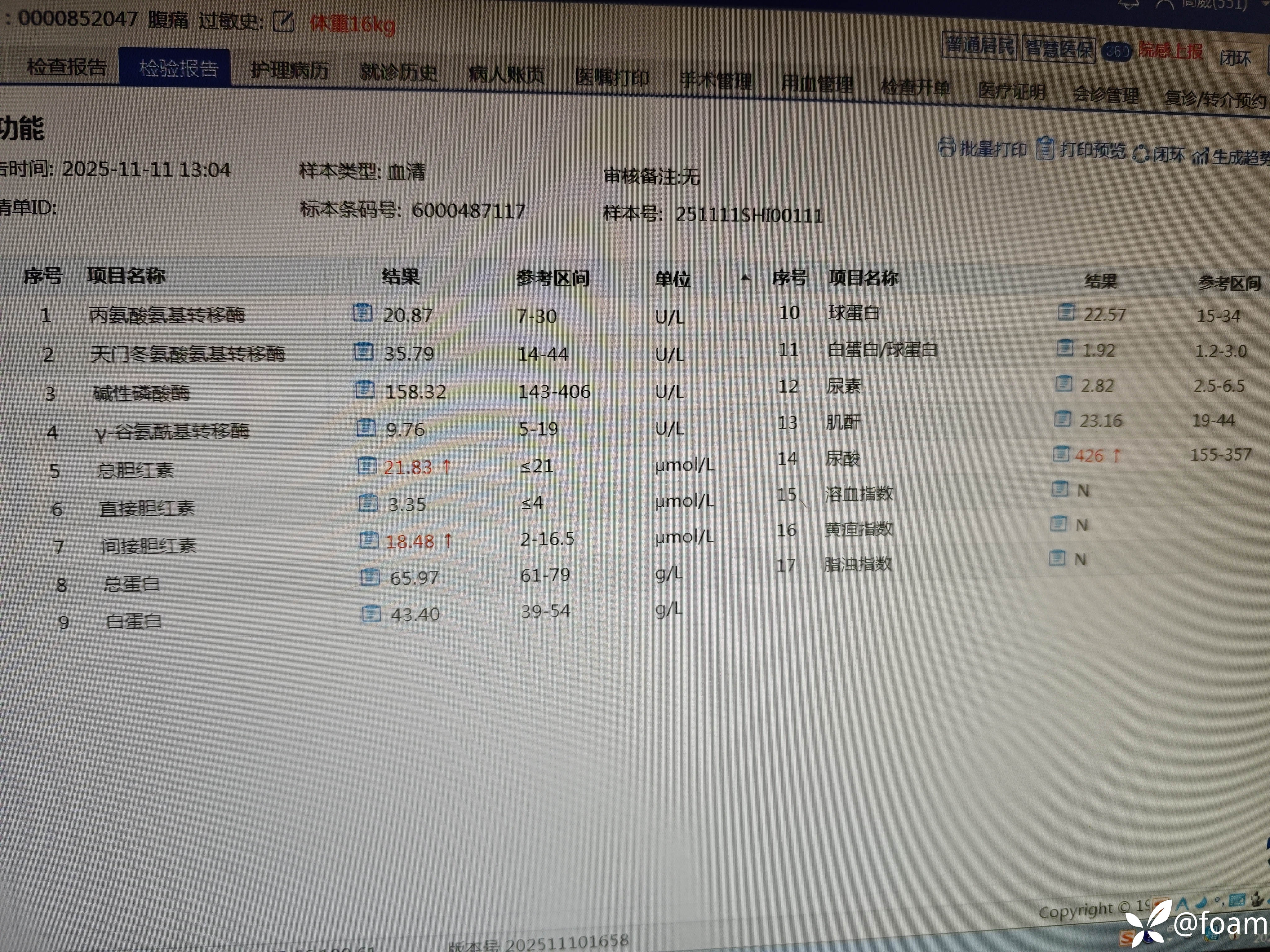Check the checkbox for row 10 球蛋白
The height and width of the screenshot is (952, 1270).
pyautogui.click(x=741, y=311)
